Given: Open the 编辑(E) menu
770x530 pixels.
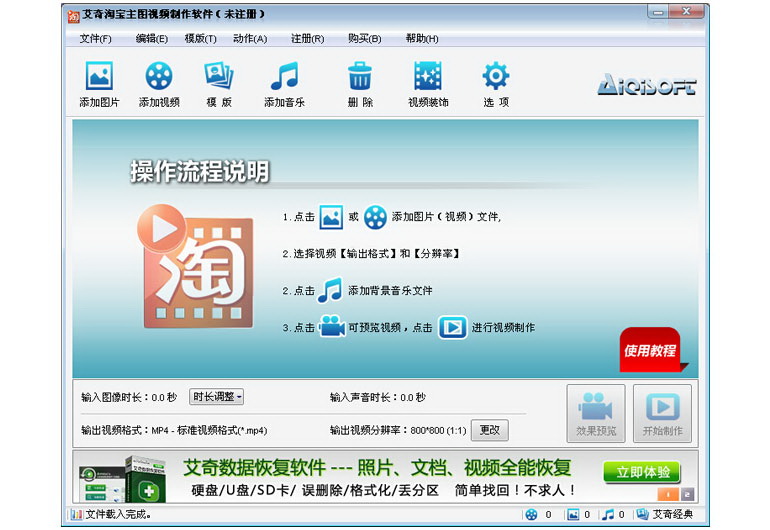Looking at the screenshot, I should tap(152, 38).
